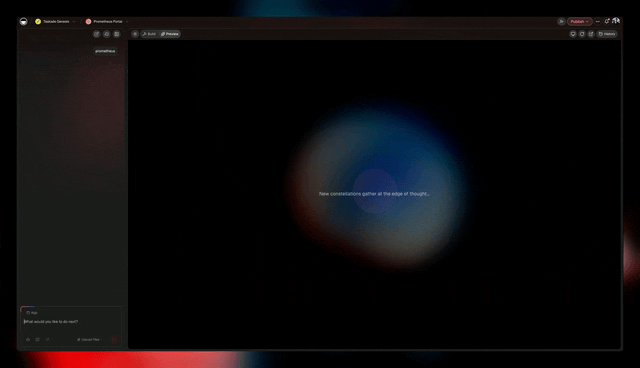Focus the 'What would you like to do next?' input
Image resolution: width=640 pixels, height=368 pixels.
[x=71, y=322]
